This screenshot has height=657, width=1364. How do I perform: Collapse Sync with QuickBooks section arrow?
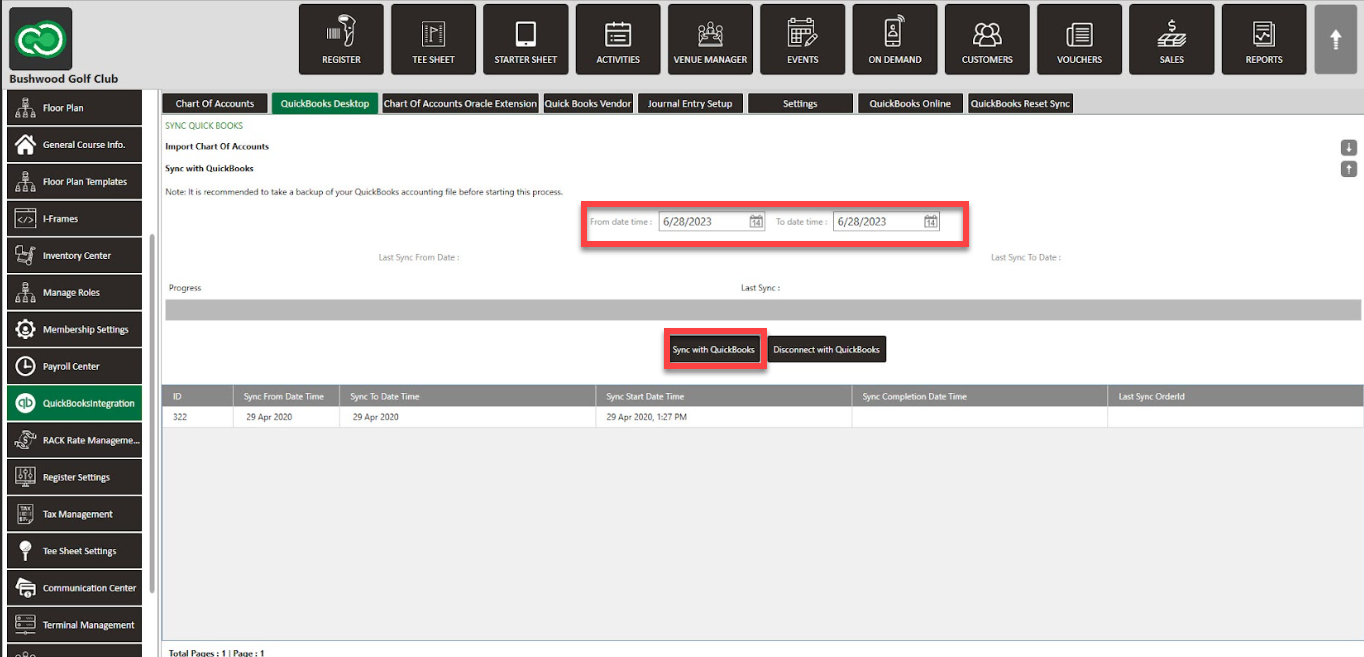click(x=1348, y=169)
